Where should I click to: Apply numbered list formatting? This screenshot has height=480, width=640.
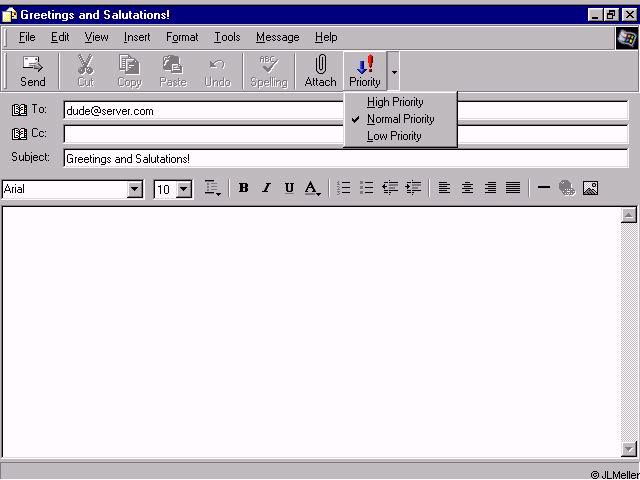(x=344, y=188)
